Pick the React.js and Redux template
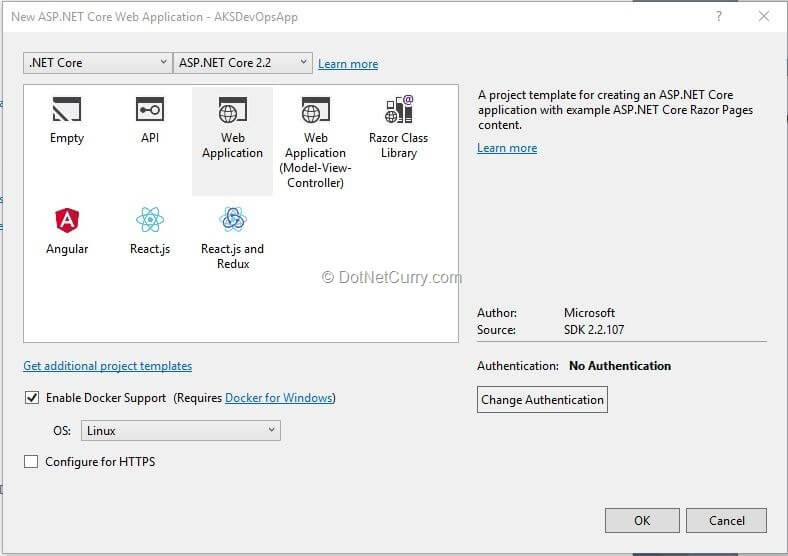Viewport: 788px width, 556px height. (x=233, y=238)
